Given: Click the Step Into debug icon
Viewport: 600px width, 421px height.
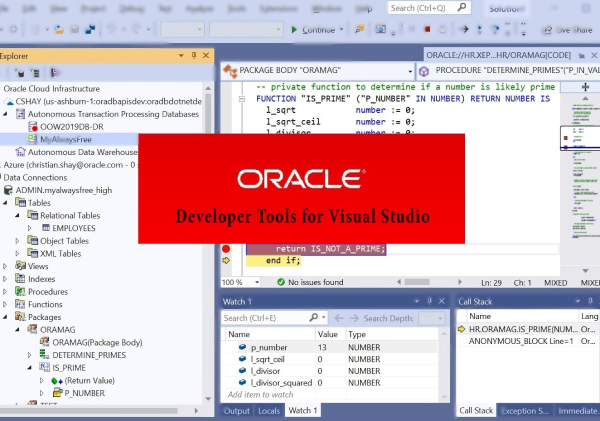Looking at the screenshot, I should (x=479, y=29).
